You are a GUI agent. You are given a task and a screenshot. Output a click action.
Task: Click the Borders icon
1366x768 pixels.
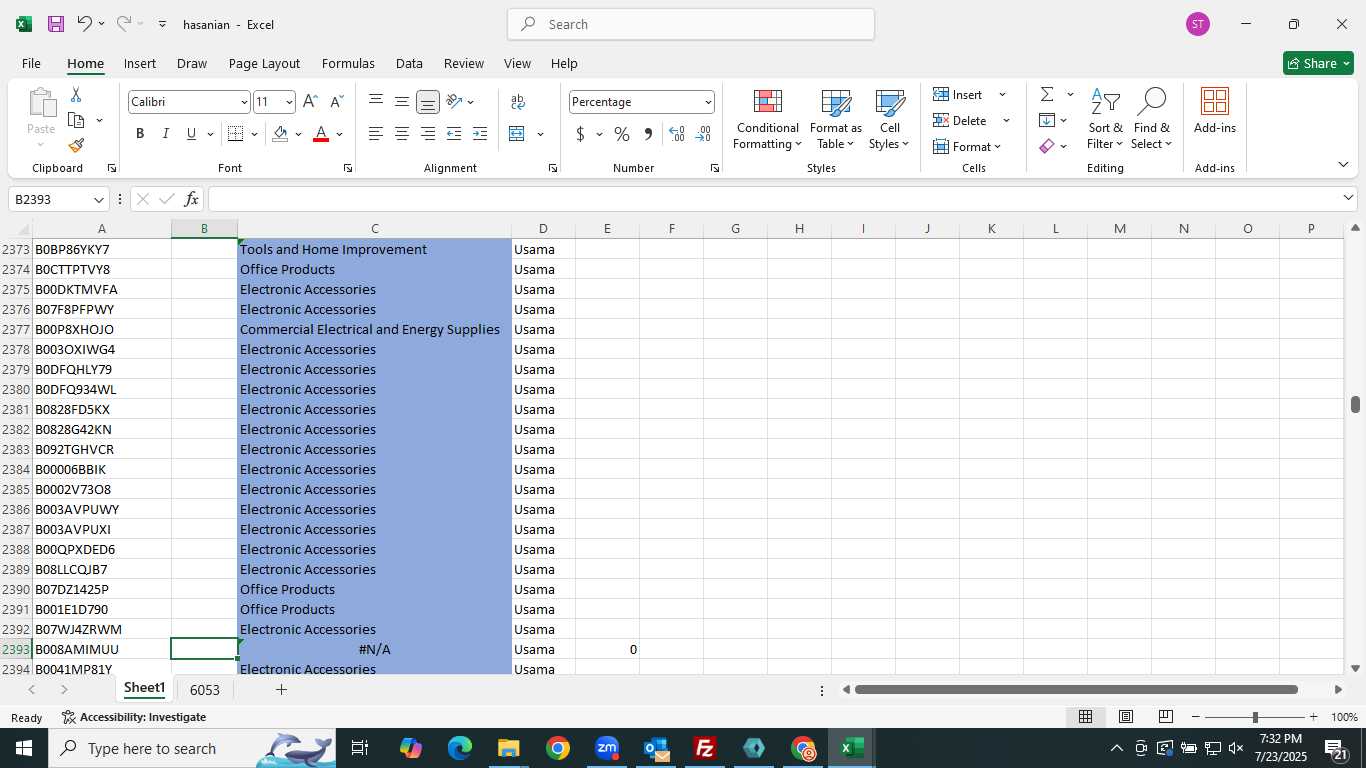tap(236, 134)
